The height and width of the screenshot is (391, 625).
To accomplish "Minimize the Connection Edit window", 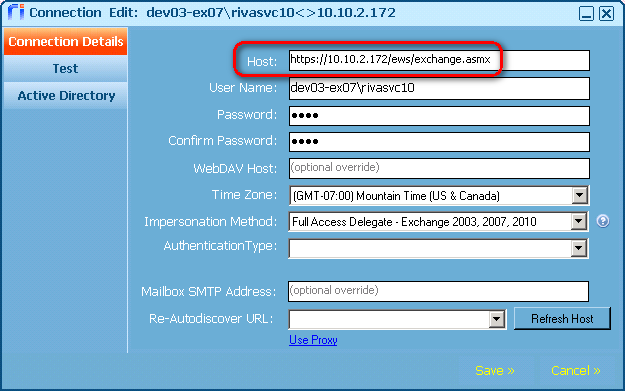I will coord(586,13).
